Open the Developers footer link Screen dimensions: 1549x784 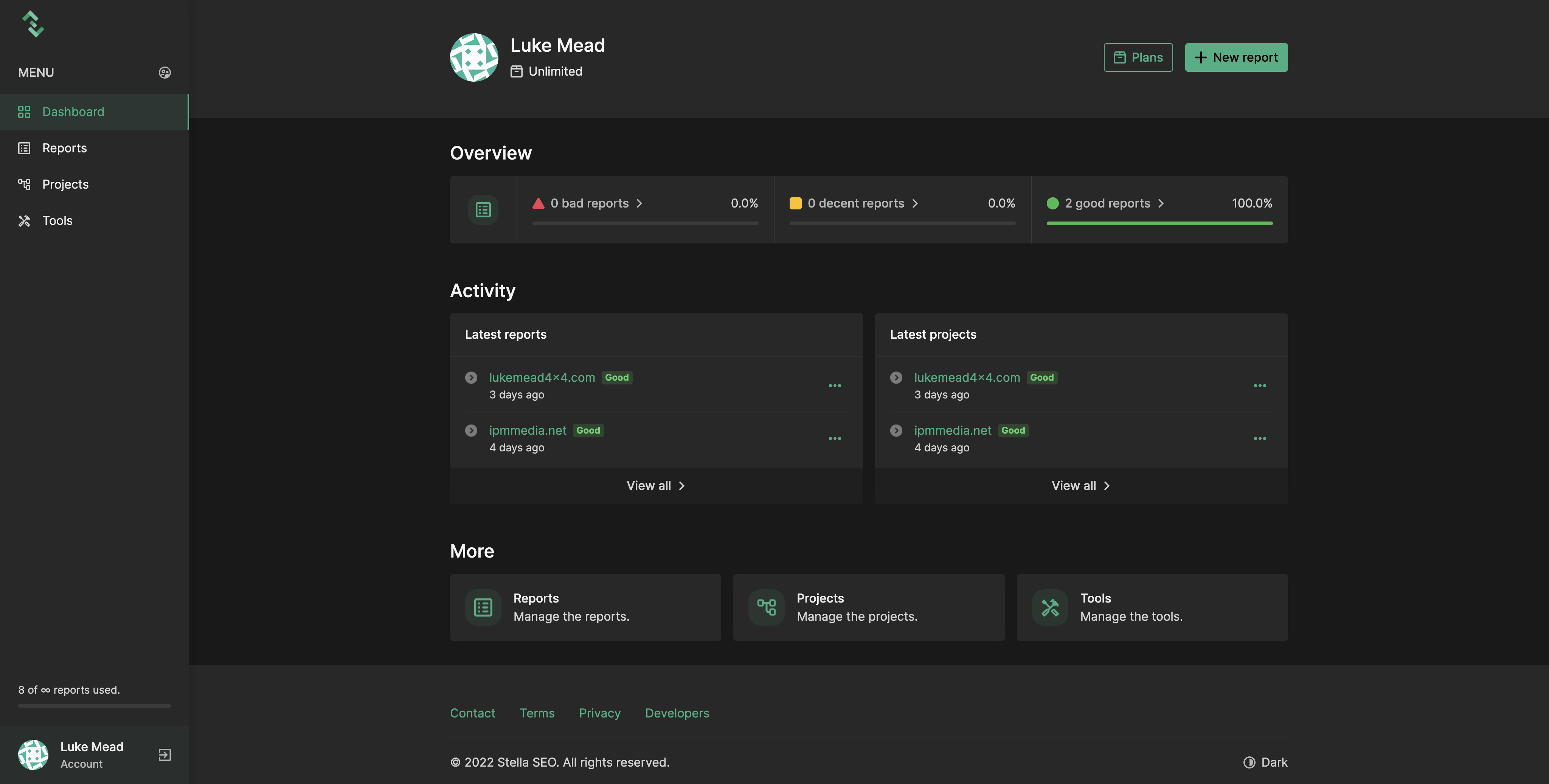tap(677, 713)
